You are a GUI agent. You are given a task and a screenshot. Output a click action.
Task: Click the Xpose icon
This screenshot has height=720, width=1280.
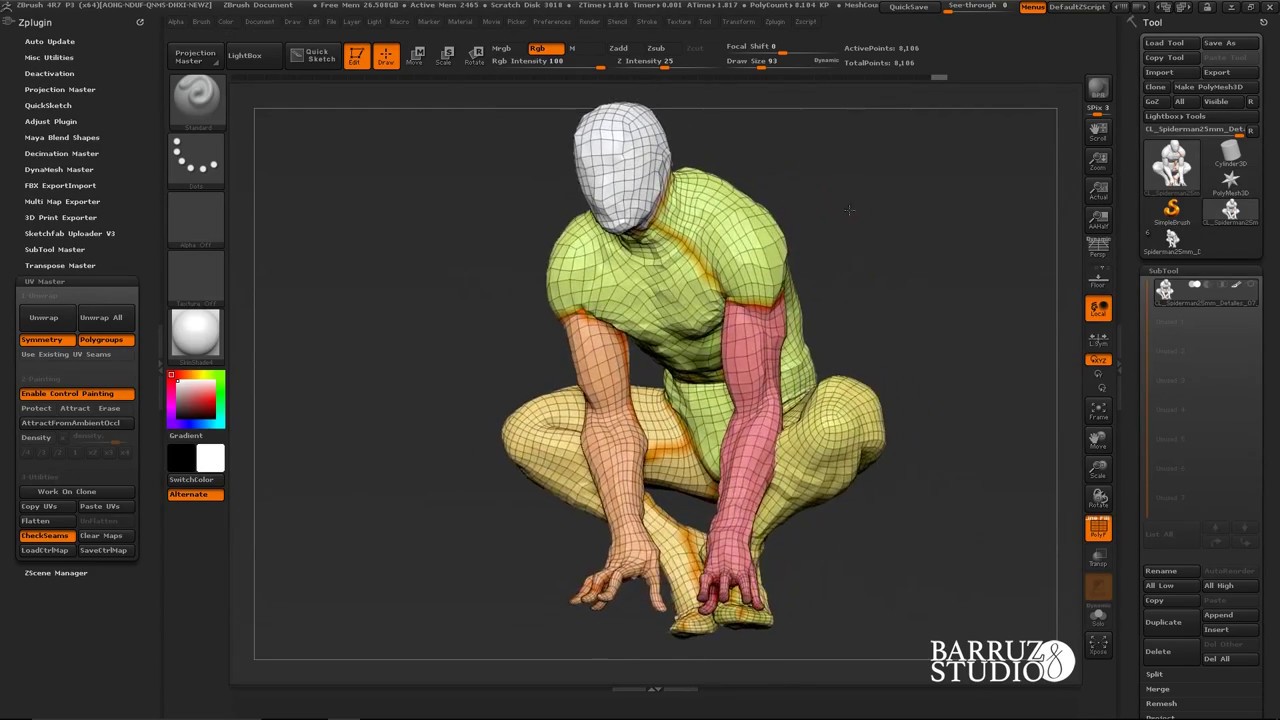click(x=1098, y=645)
